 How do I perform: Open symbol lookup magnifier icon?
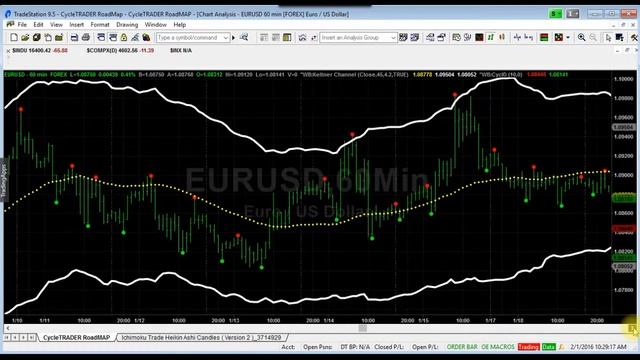[244, 38]
